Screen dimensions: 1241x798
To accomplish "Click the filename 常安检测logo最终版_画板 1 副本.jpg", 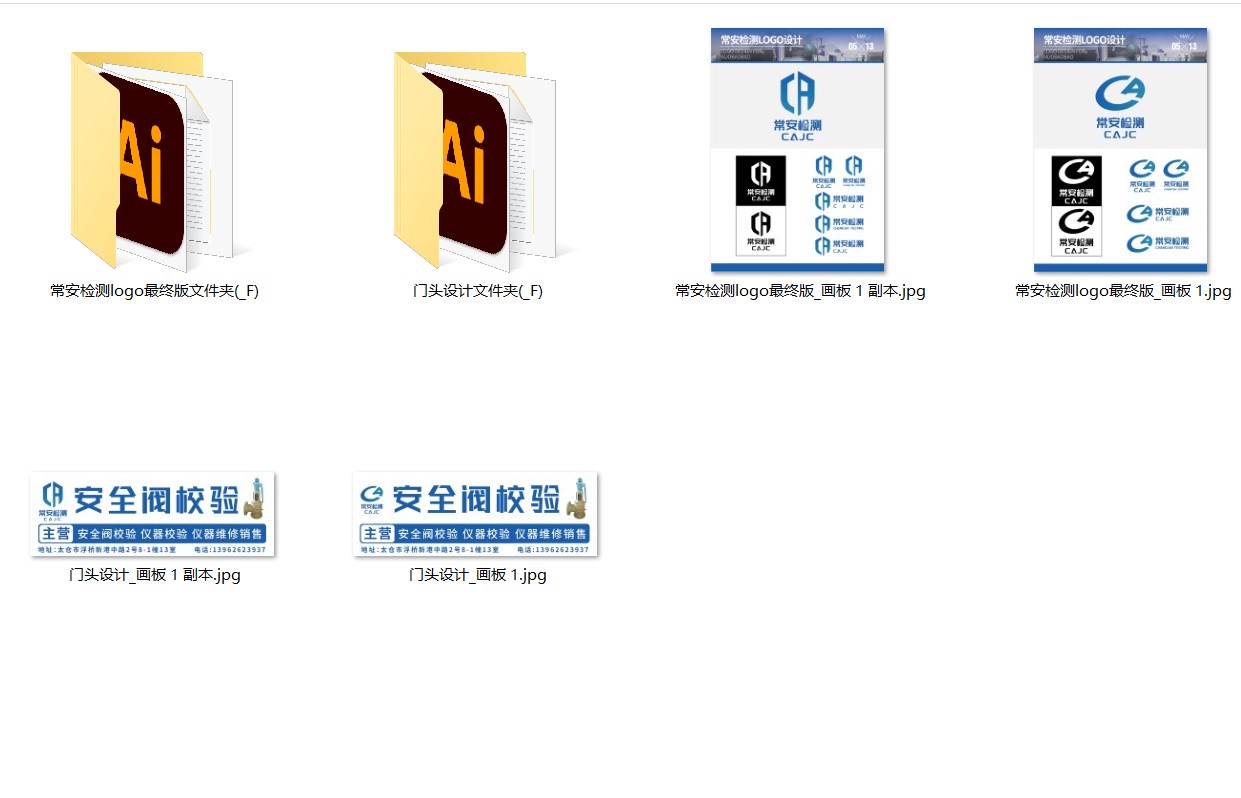I will point(800,291).
